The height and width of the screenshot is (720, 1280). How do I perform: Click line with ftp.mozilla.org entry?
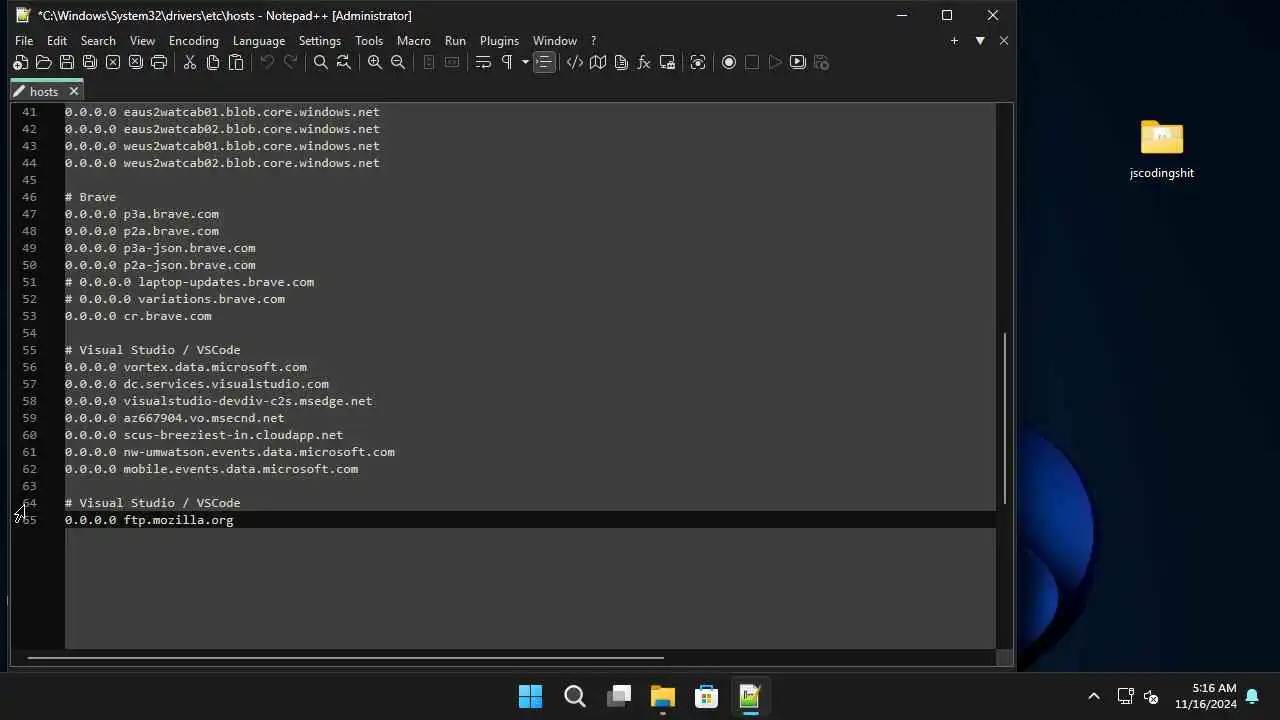pyautogui.click(x=530, y=520)
